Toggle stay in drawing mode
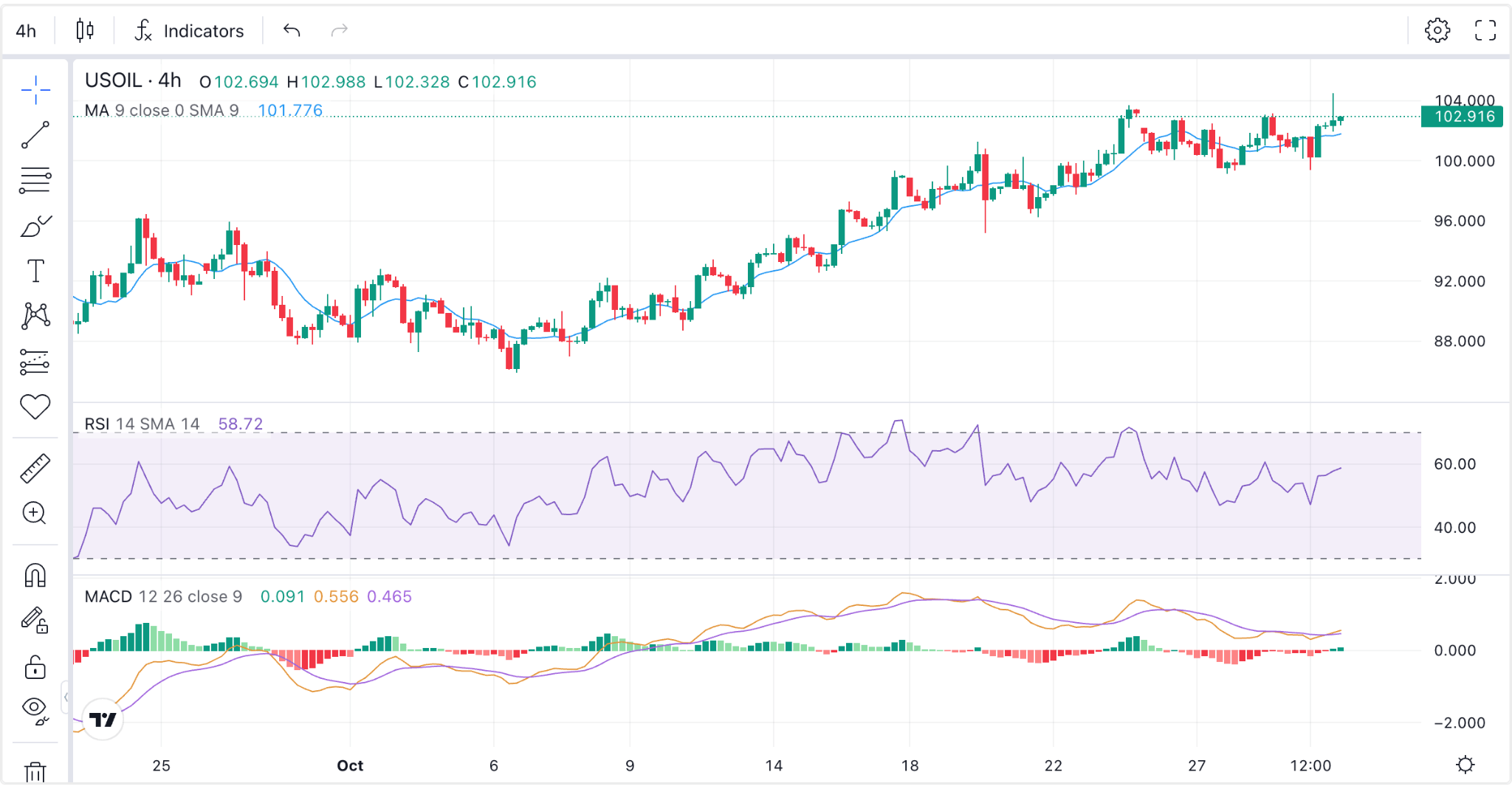 coord(35,620)
